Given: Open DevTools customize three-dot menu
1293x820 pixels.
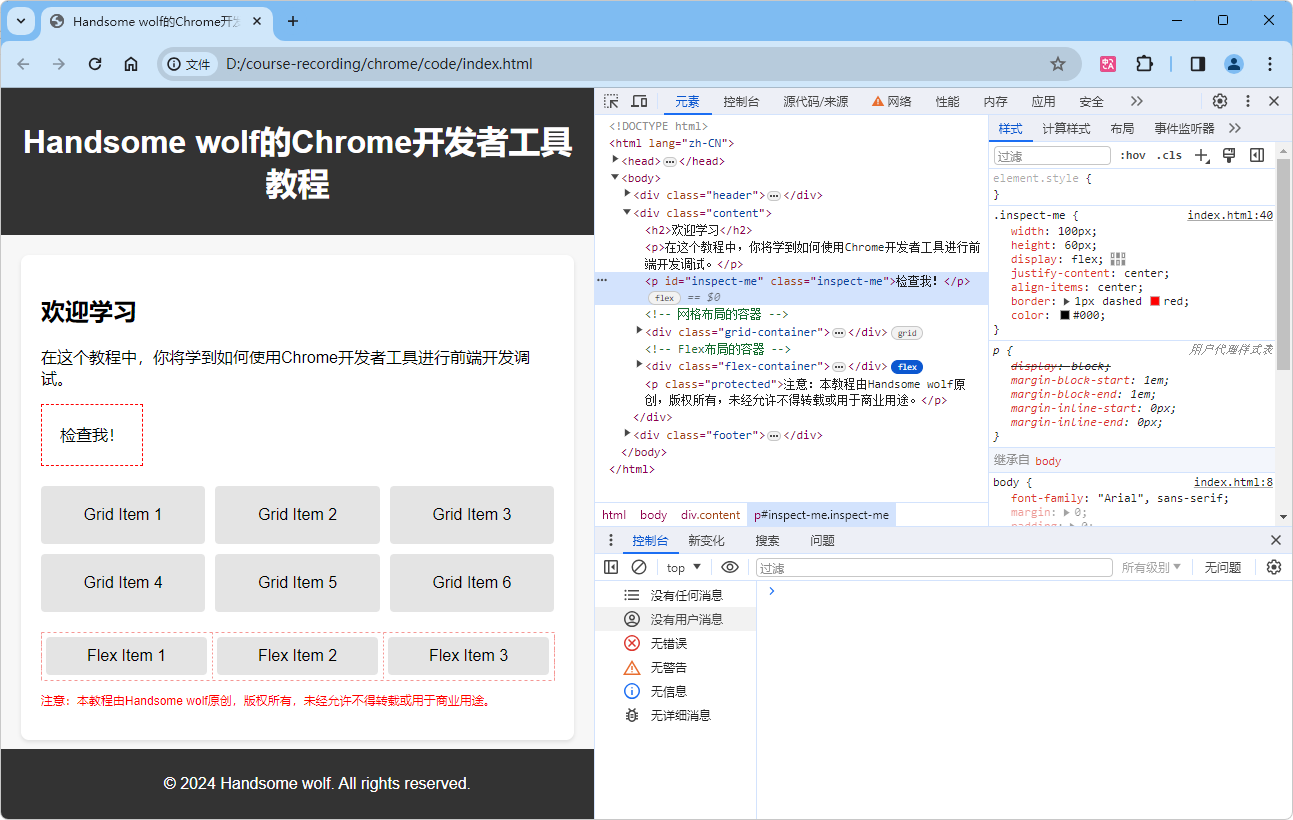Looking at the screenshot, I should [x=1248, y=101].
